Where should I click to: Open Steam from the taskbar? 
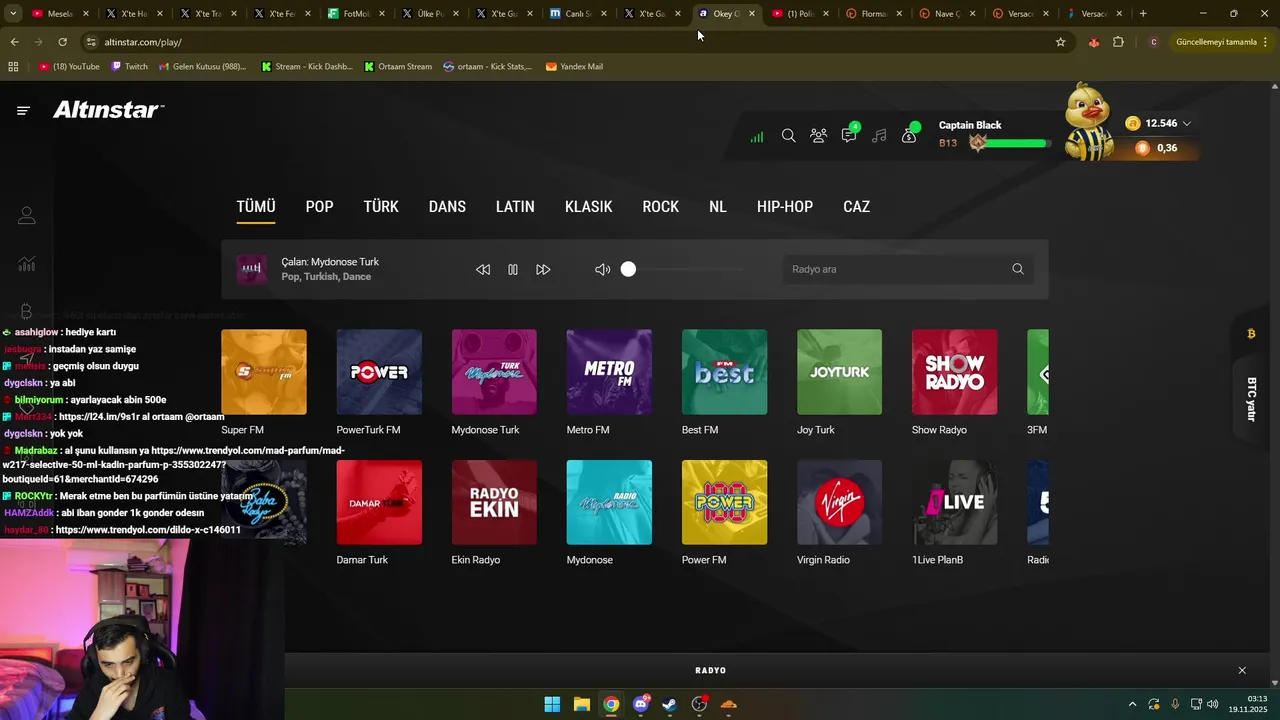tap(670, 704)
